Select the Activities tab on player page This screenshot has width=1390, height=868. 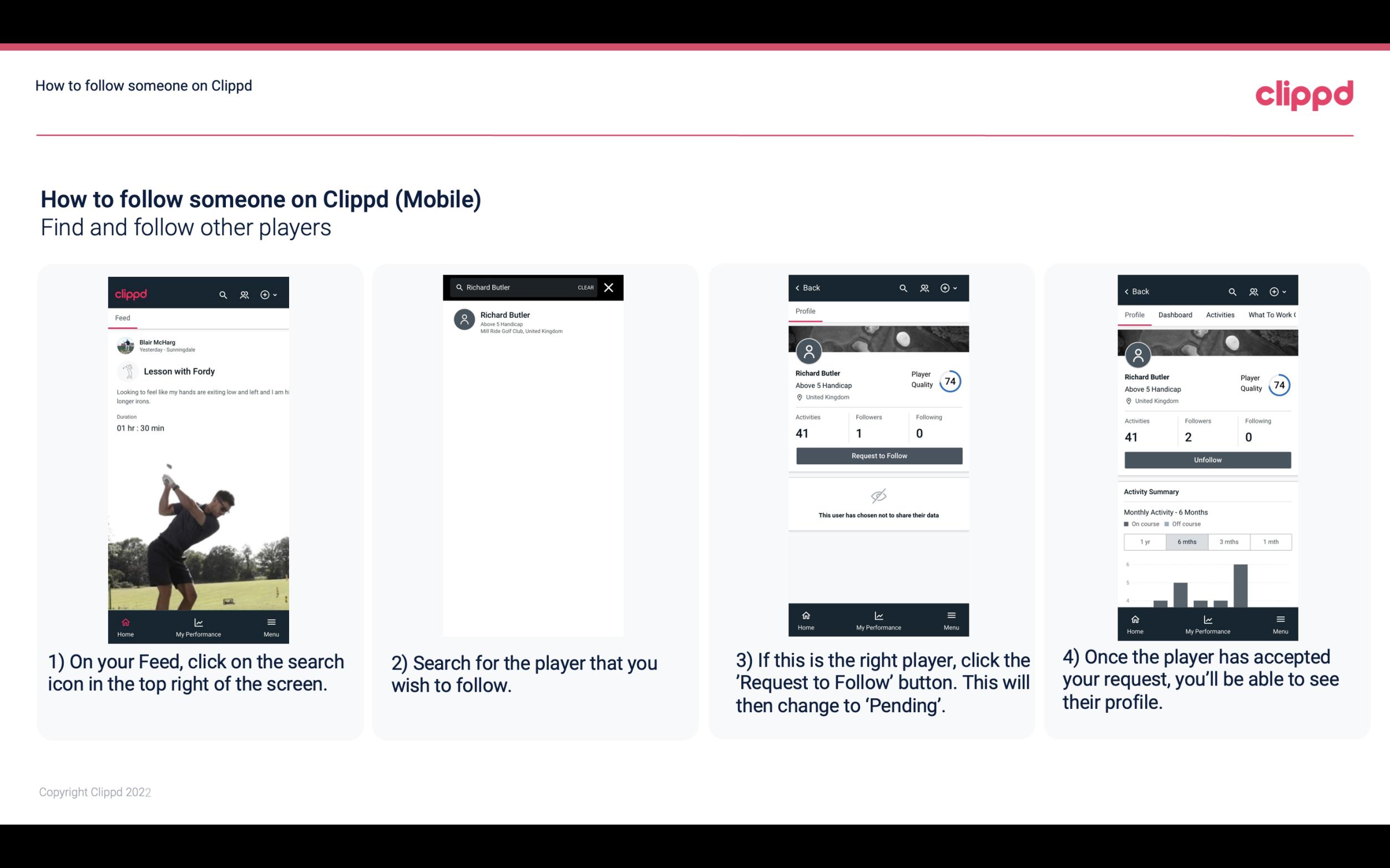coord(1218,314)
